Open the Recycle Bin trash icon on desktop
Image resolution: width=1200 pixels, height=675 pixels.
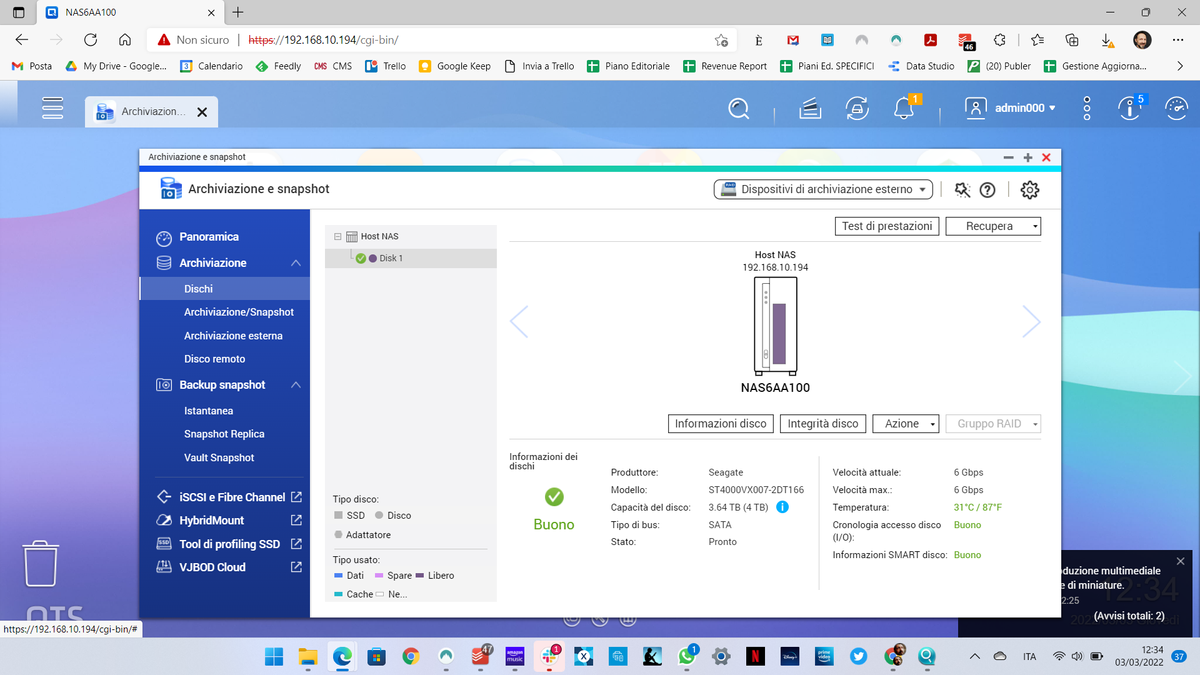41,563
